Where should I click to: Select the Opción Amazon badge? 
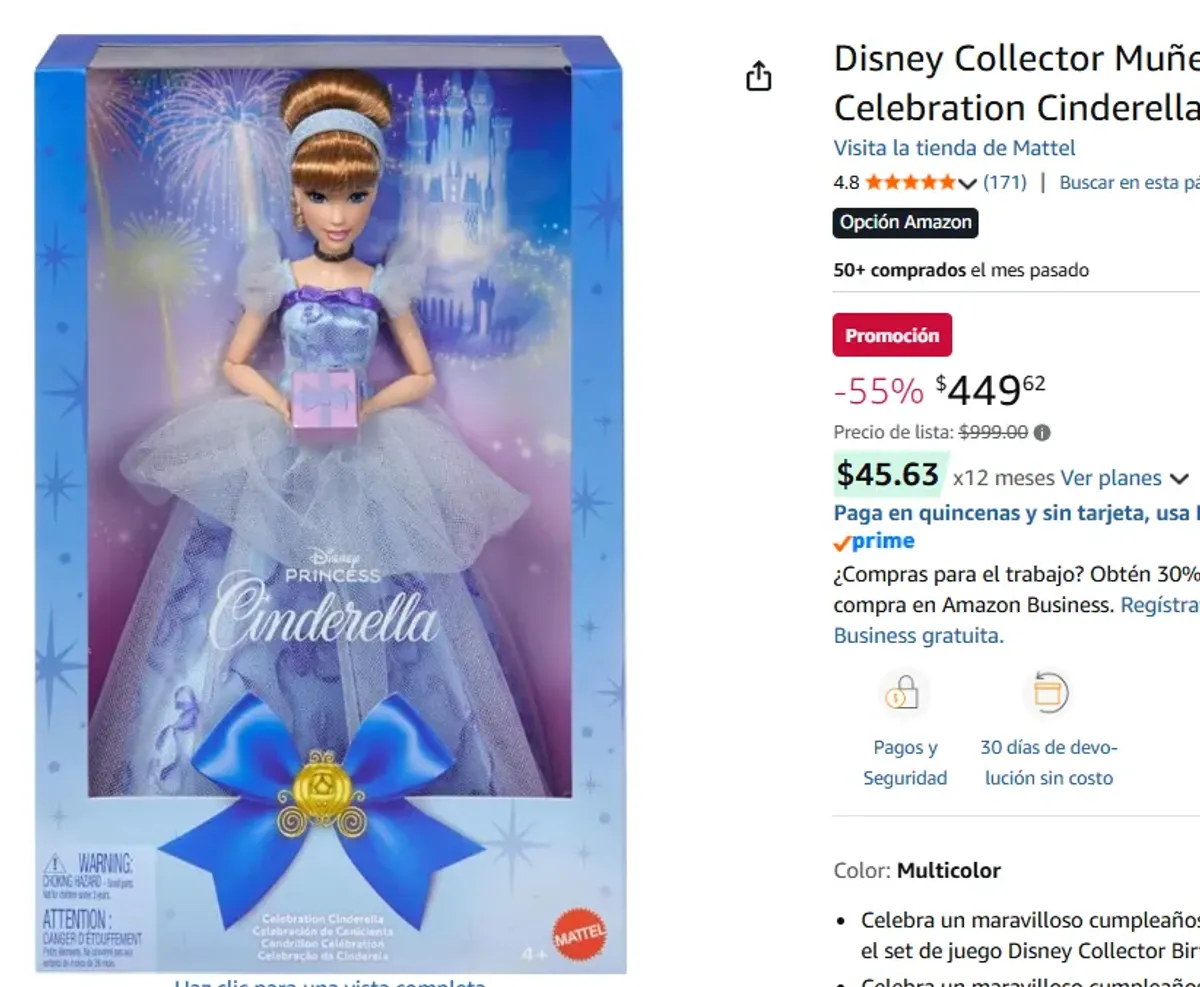point(905,222)
